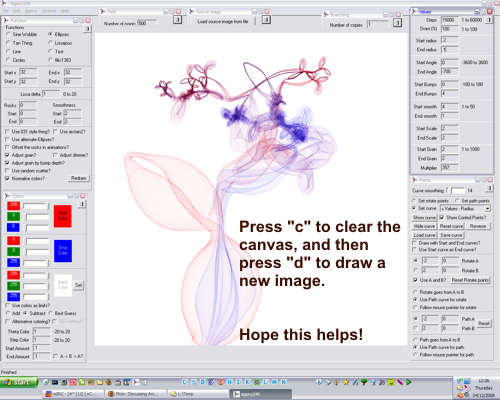This screenshot has height=400, width=500.
Task: Click the Function panel title logo icon
Action: 6,21
